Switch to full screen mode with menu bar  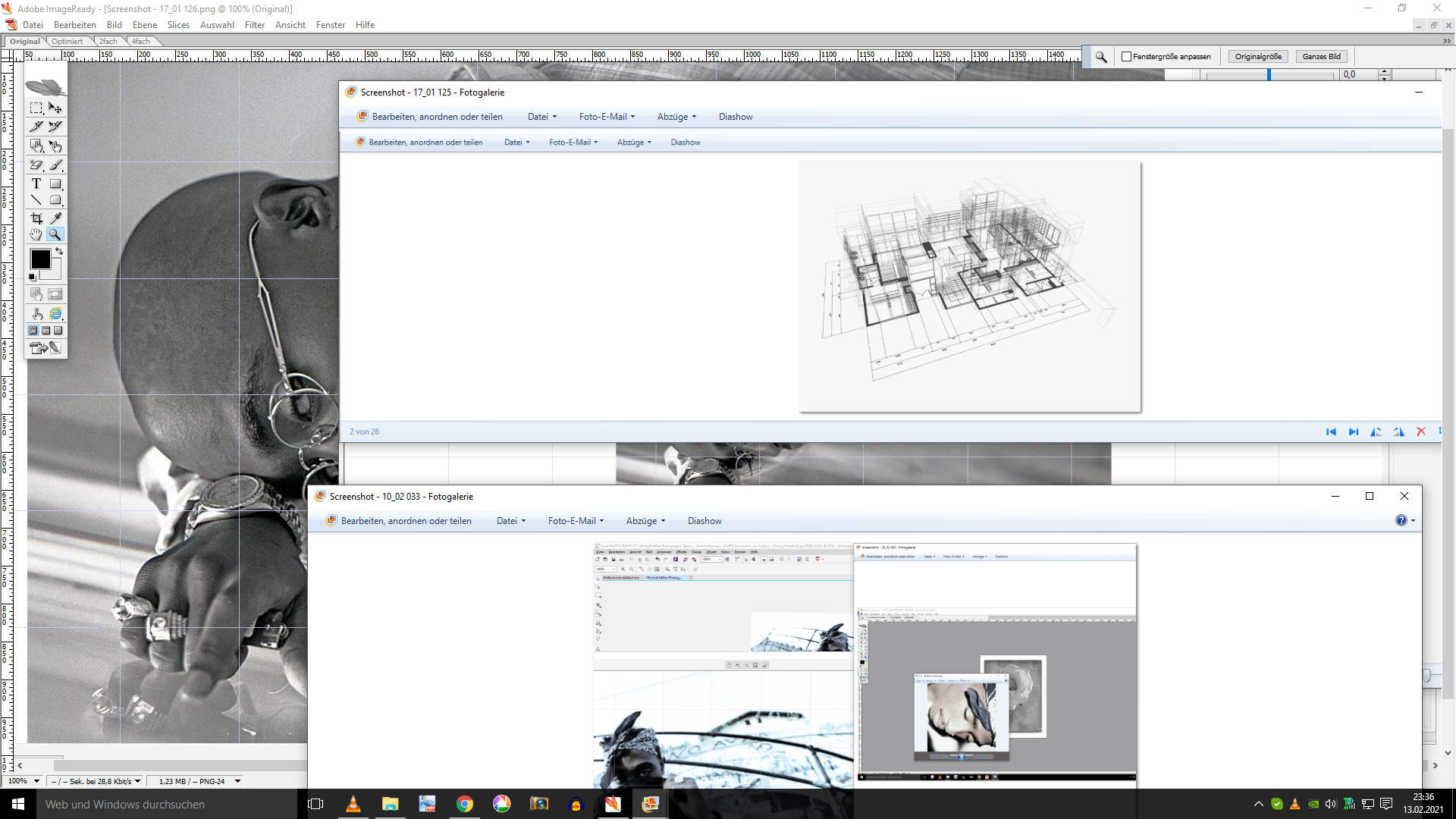[x=46, y=331]
